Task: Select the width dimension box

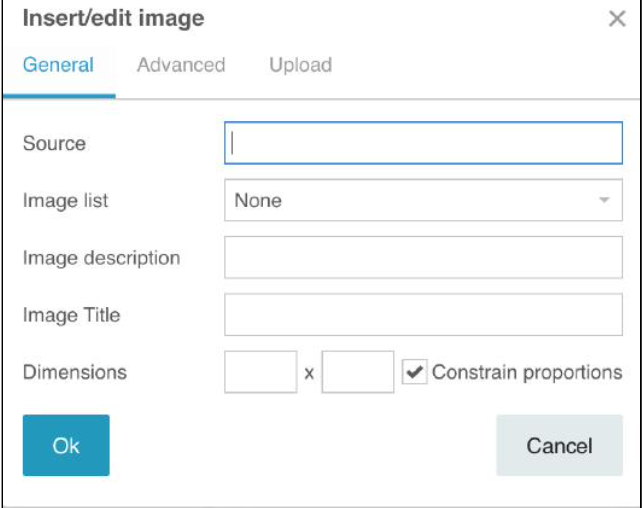Action: [261, 372]
